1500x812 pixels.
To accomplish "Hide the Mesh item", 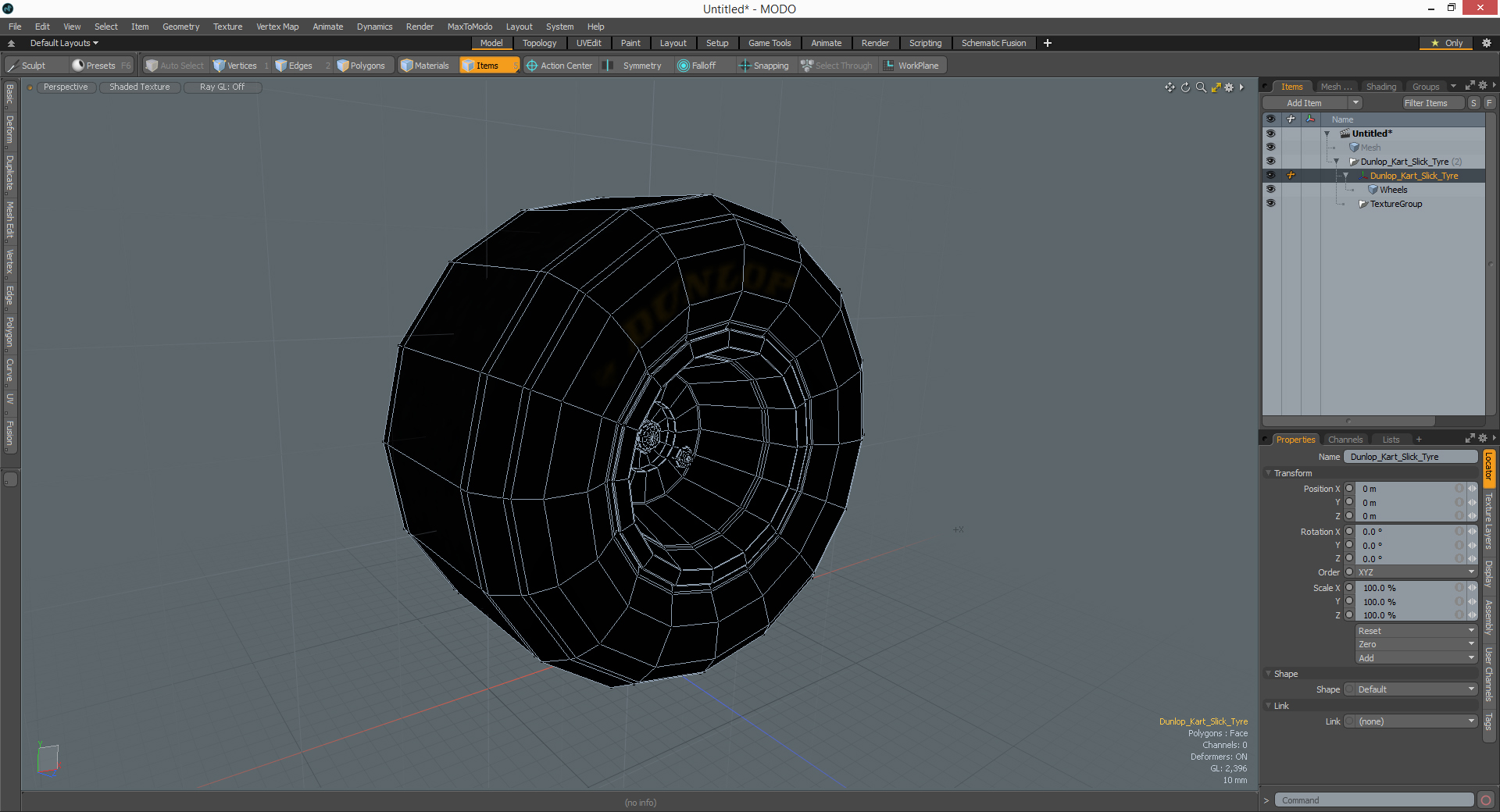I will click(1271, 148).
